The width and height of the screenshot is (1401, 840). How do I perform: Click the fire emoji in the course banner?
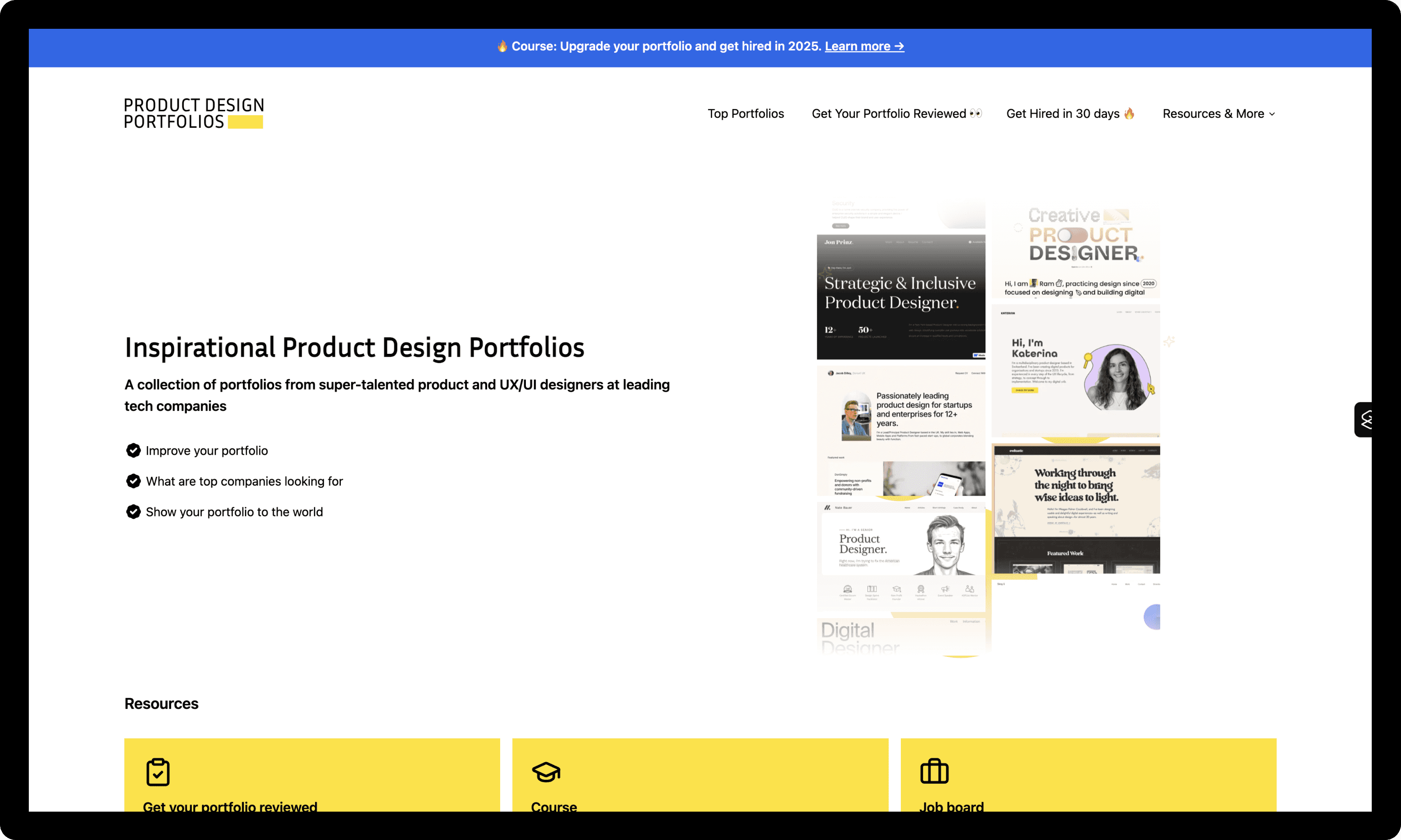(x=502, y=46)
